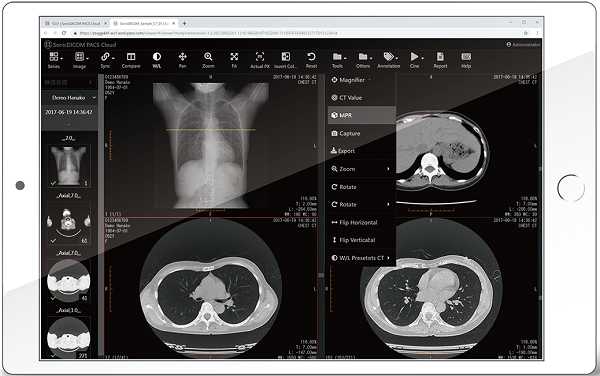The image size is (600, 376).
Task: Open the Help tool
Action: [466, 60]
